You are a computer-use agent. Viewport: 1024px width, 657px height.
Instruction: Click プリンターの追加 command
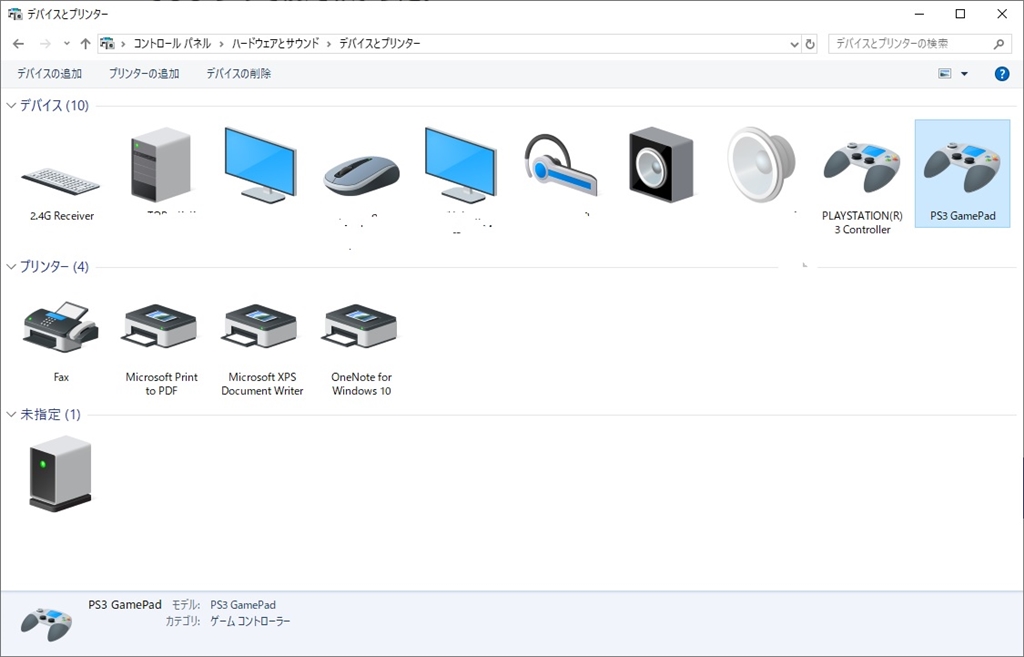[x=144, y=74]
